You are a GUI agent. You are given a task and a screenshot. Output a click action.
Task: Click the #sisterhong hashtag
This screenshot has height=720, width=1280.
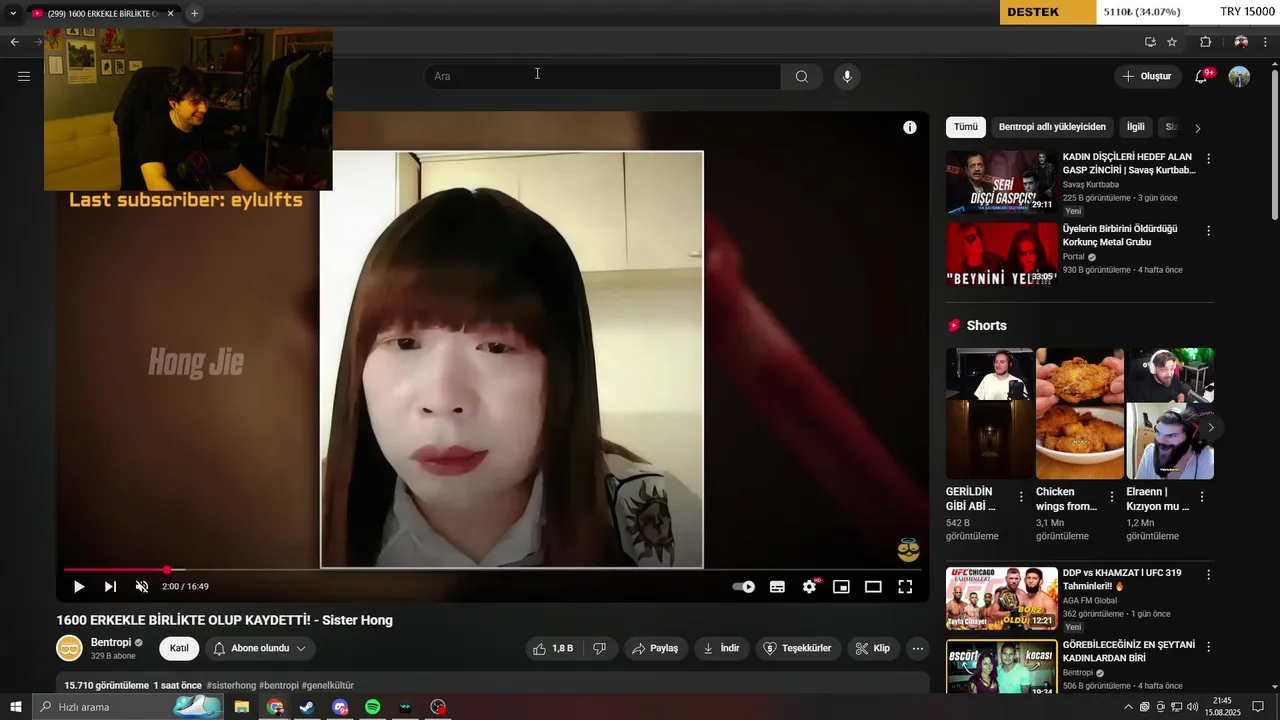(x=231, y=686)
